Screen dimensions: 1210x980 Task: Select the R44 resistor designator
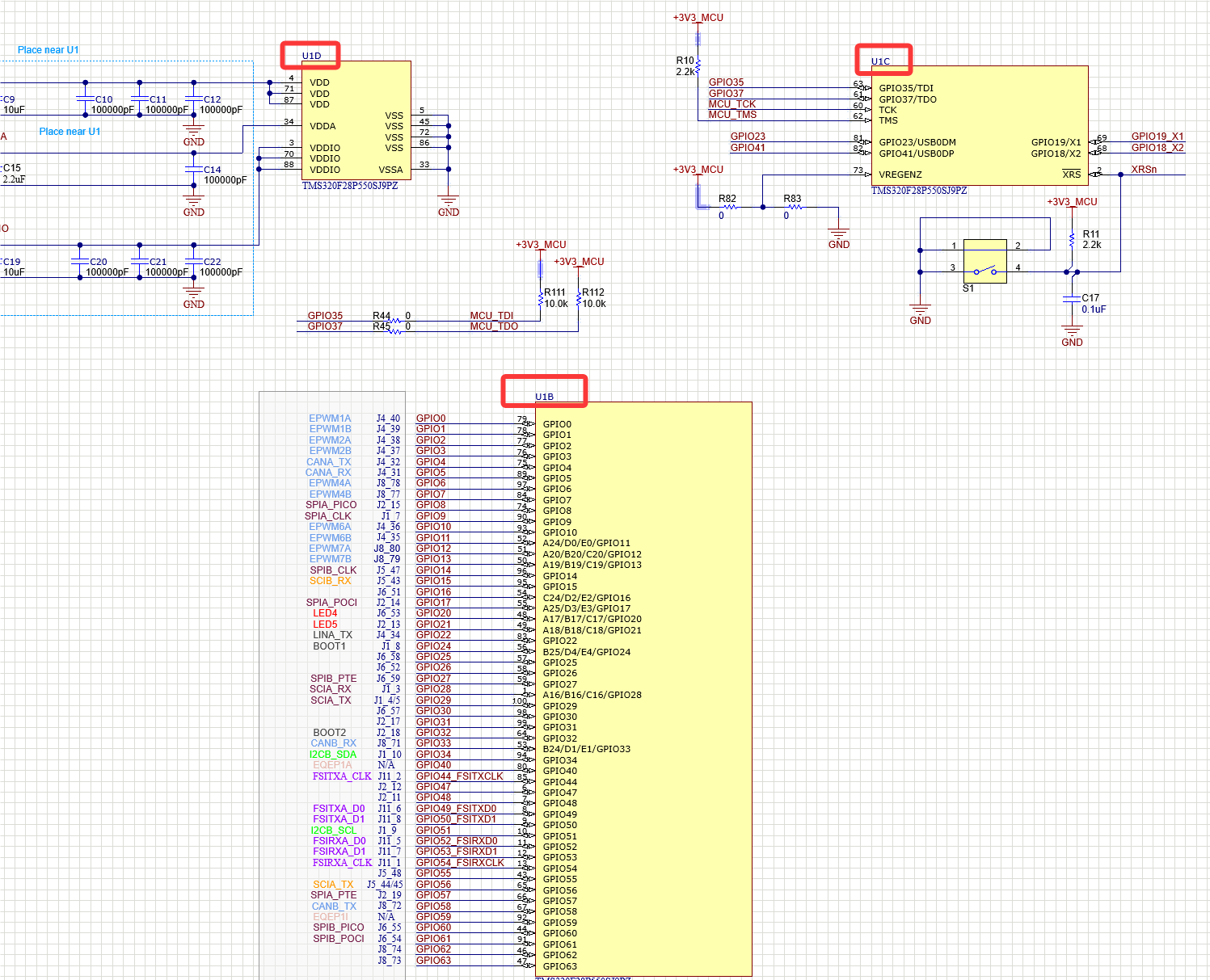382,316
